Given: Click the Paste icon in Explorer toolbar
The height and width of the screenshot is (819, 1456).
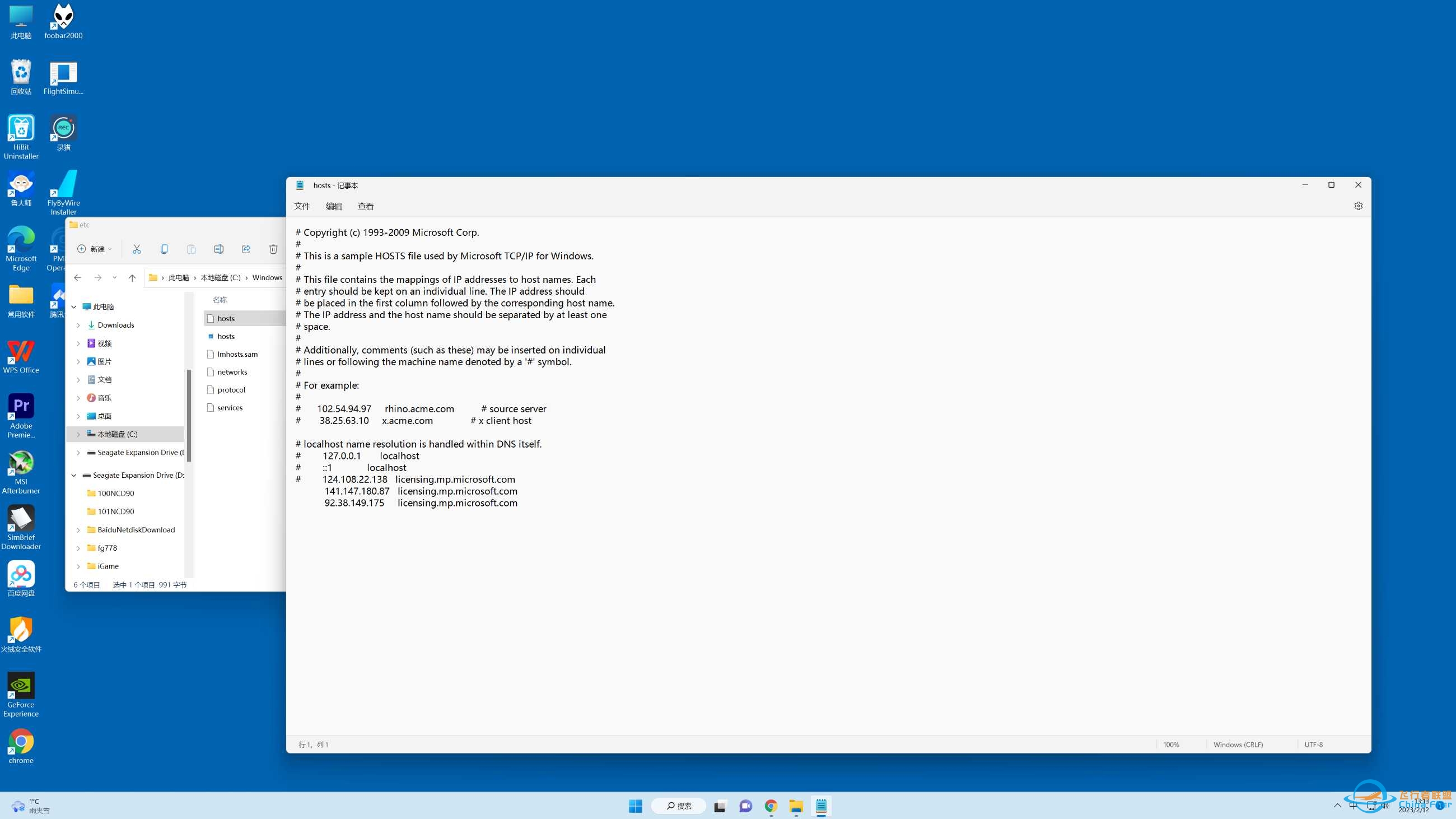Looking at the screenshot, I should pyautogui.click(x=192, y=249).
